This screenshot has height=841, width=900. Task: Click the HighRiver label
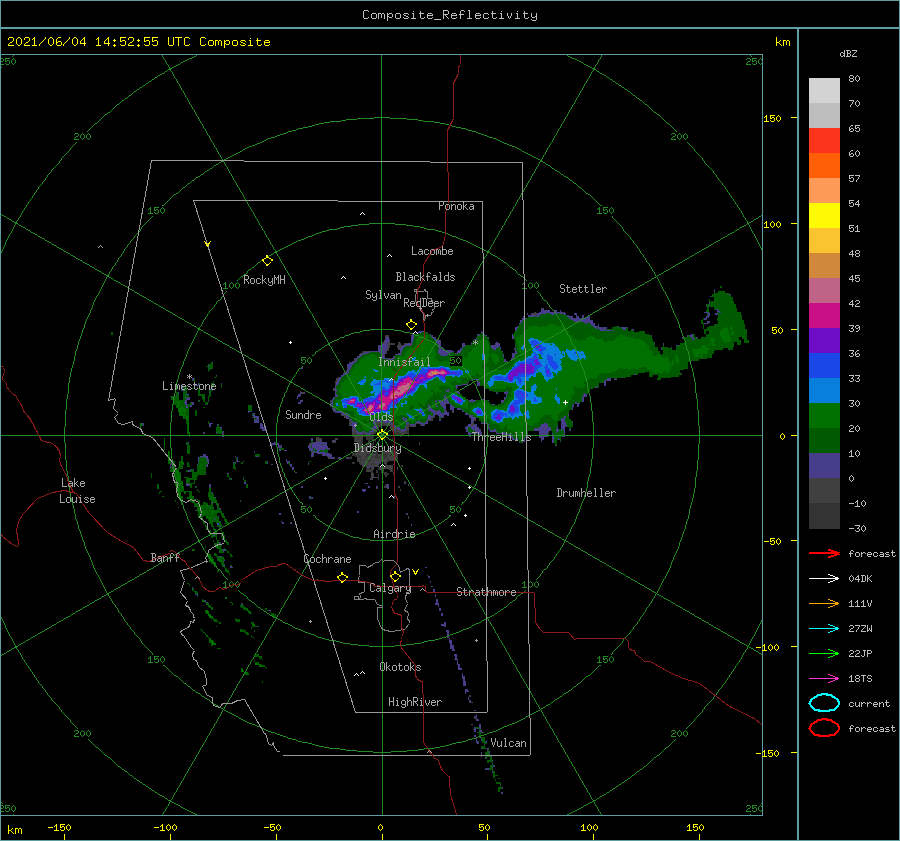415,702
